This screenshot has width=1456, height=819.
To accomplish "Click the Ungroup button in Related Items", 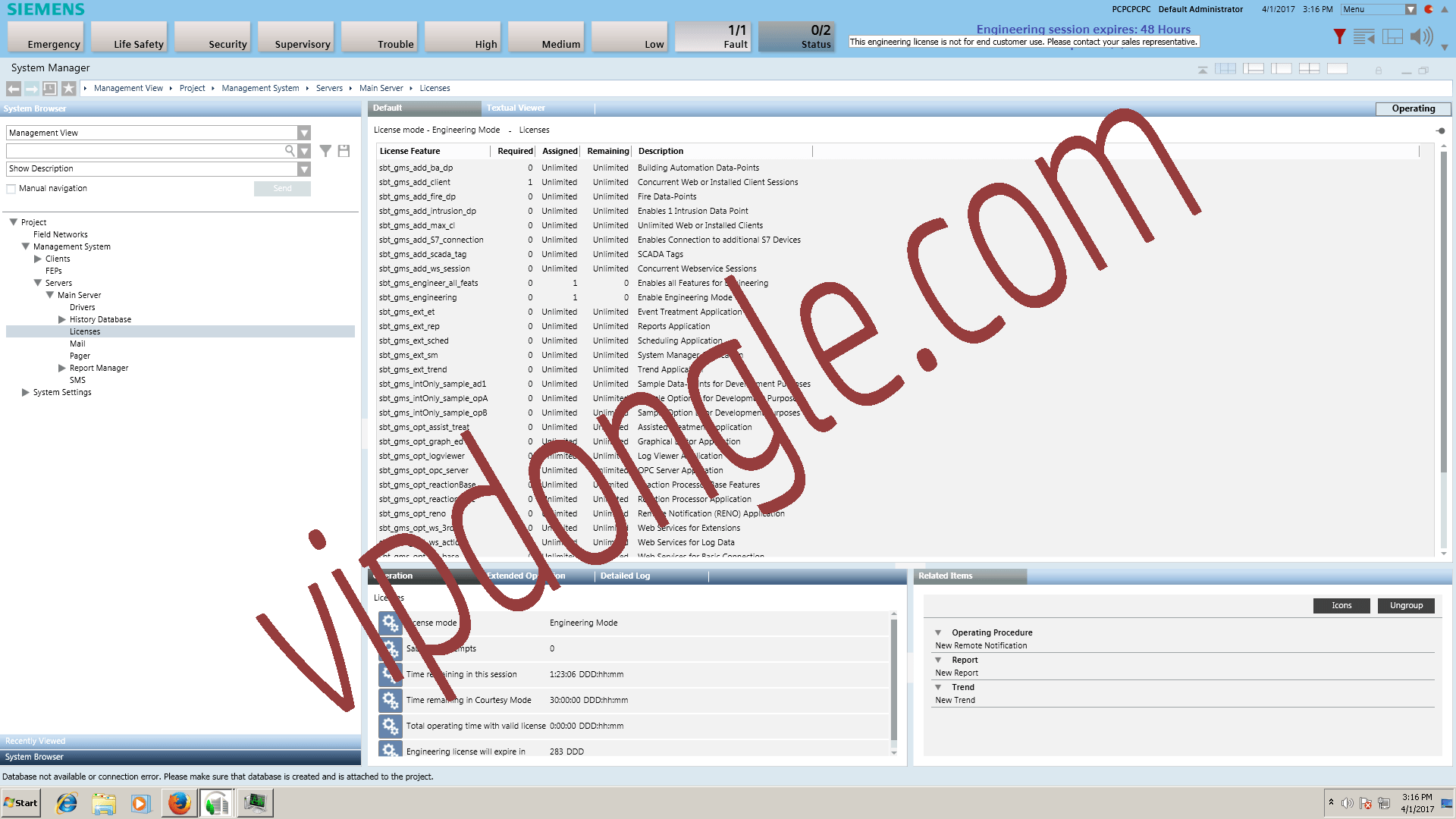I will [1406, 606].
